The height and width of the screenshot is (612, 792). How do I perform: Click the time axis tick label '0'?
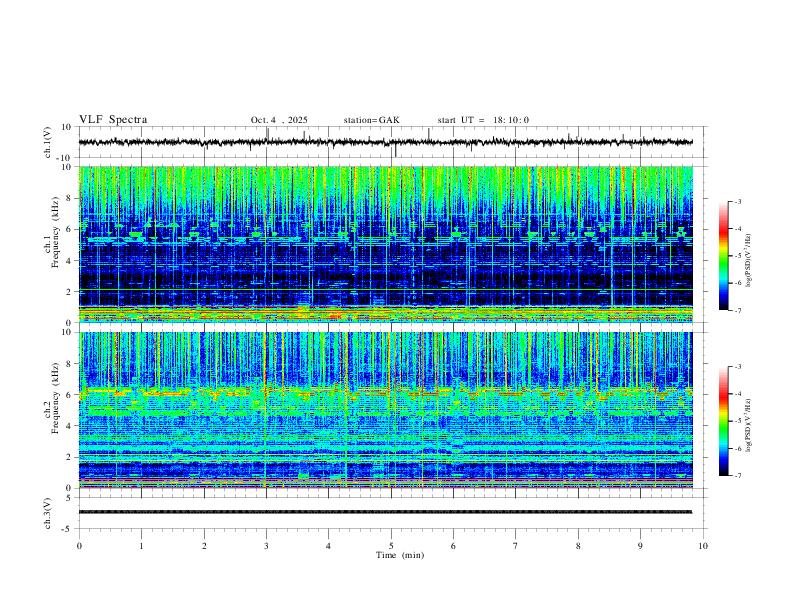tap(79, 546)
